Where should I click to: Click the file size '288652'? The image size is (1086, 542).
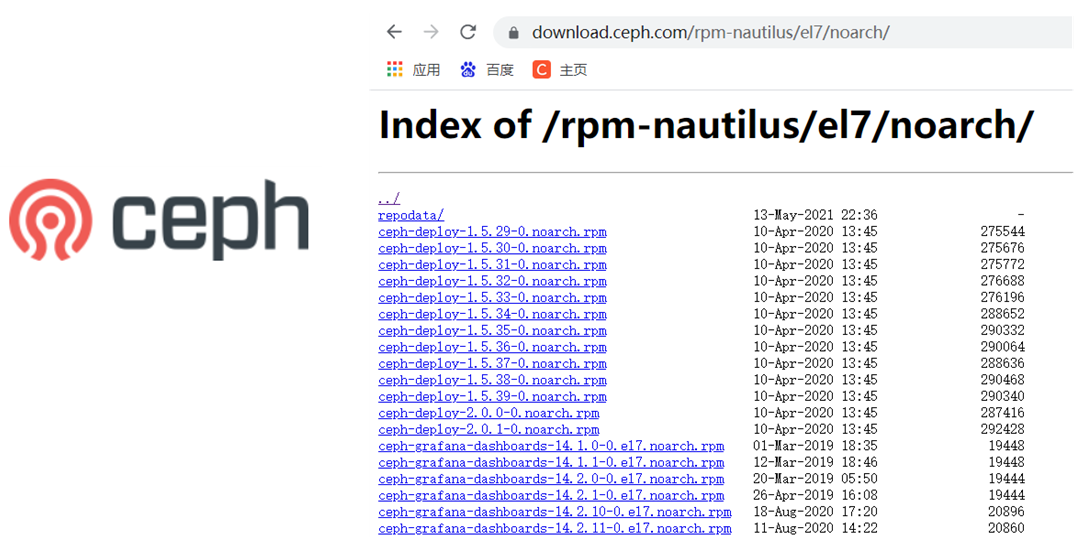pyautogui.click(x=1002, y=314)
